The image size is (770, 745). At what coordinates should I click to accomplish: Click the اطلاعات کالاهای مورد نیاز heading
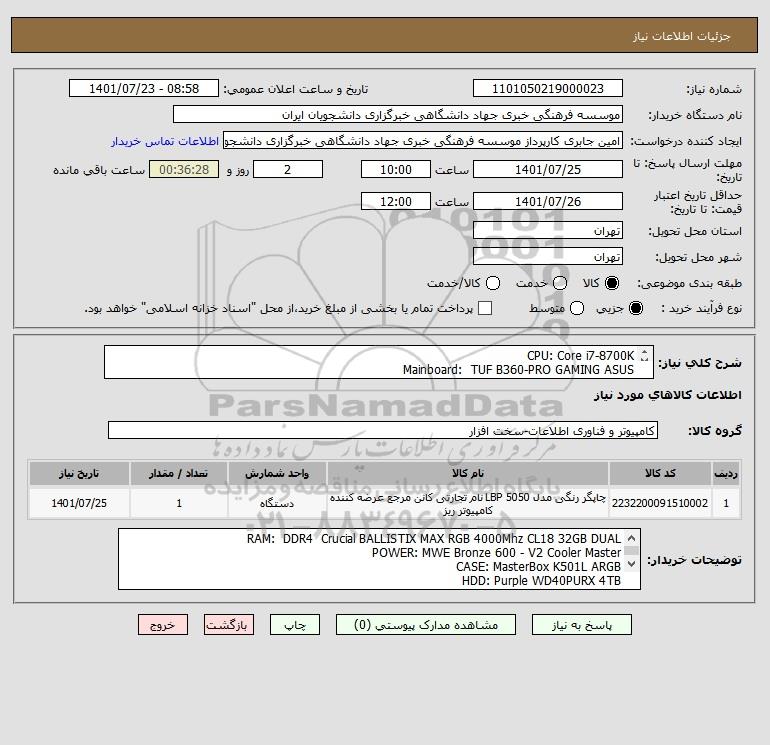[x=668, y=395]
